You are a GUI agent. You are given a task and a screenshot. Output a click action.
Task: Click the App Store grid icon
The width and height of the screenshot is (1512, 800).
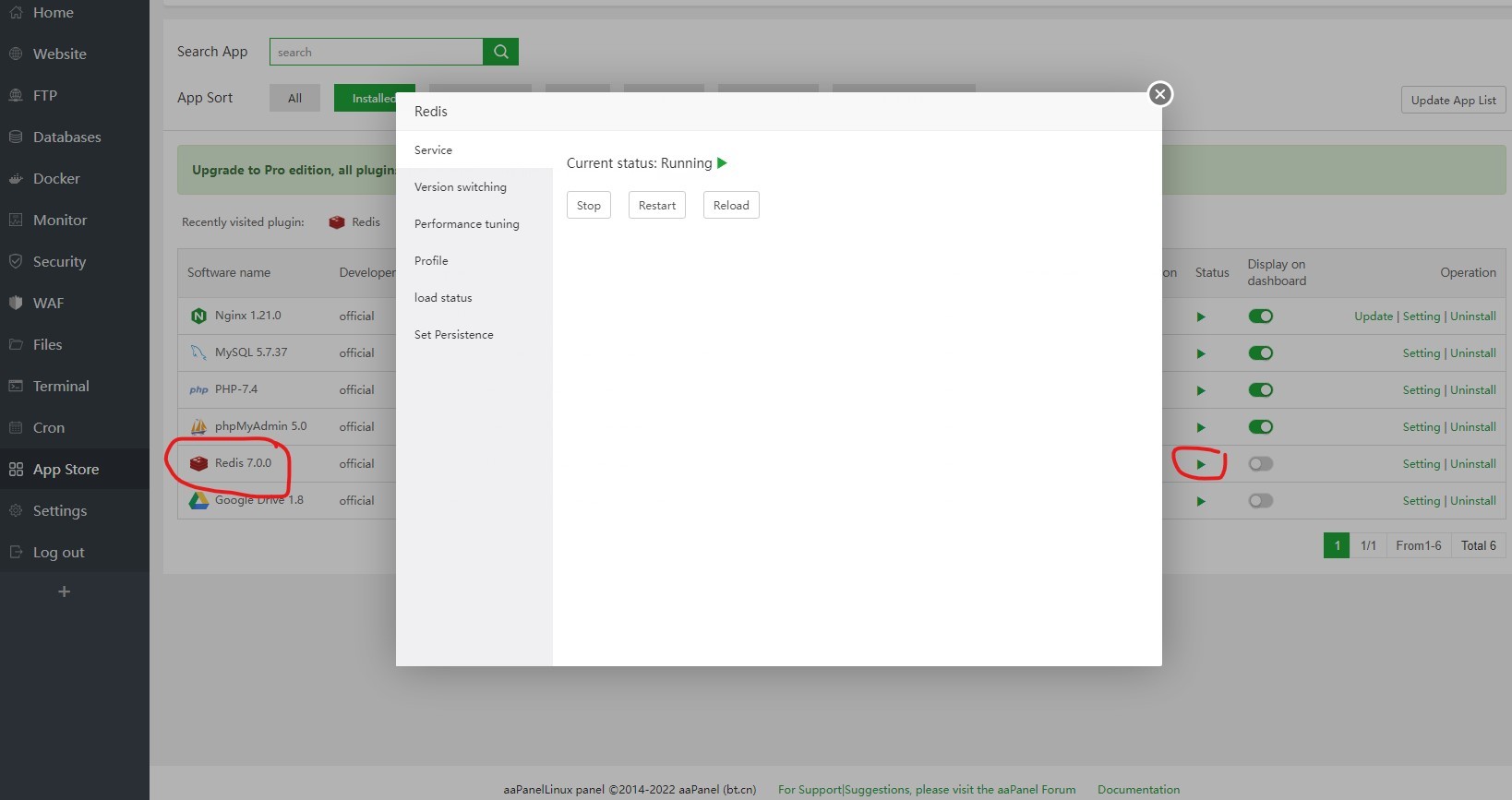pyautogui.click(x=16, y=469)
